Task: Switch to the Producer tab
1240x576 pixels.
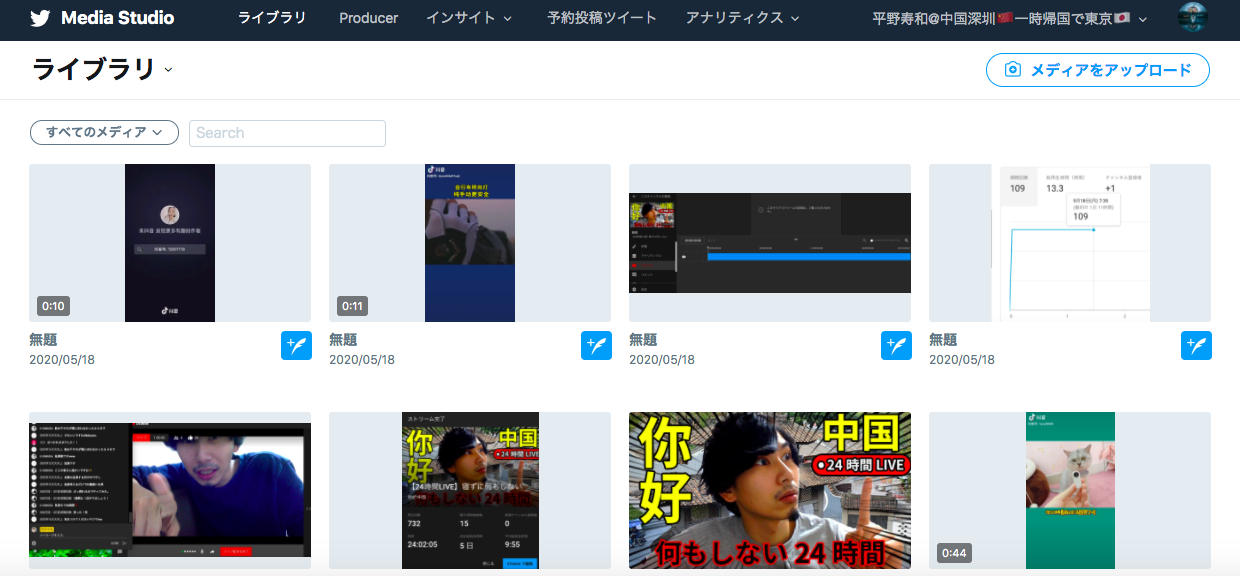Action: pos(368,18)
